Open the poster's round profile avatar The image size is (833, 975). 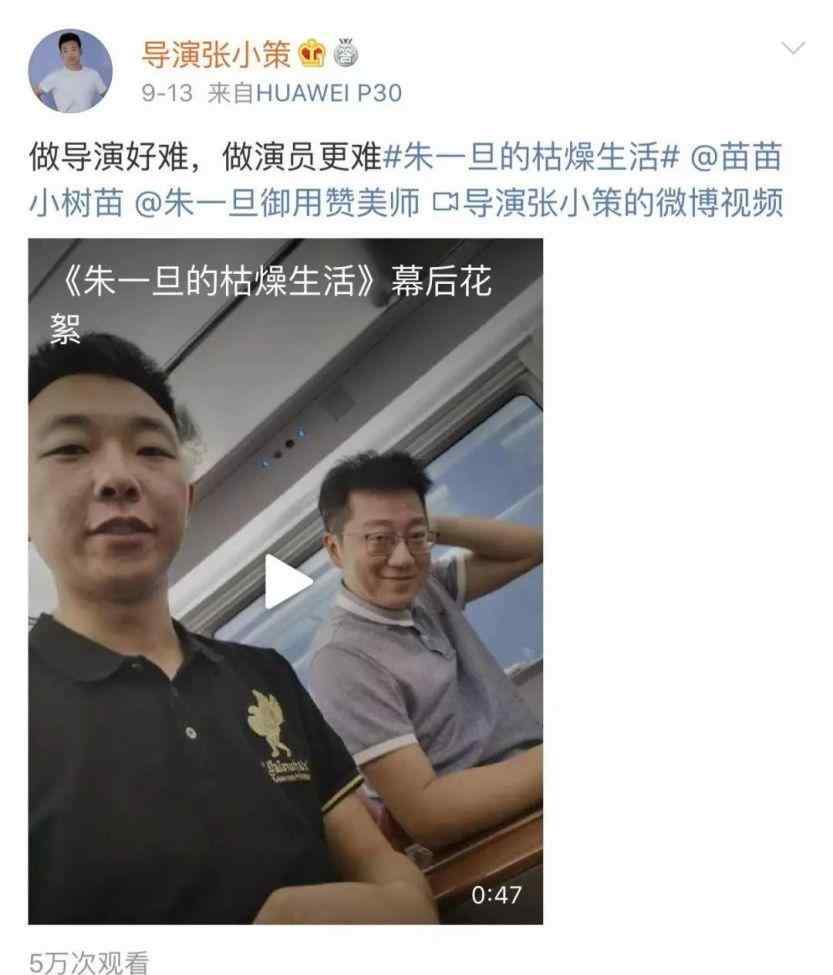coord(70,70)
